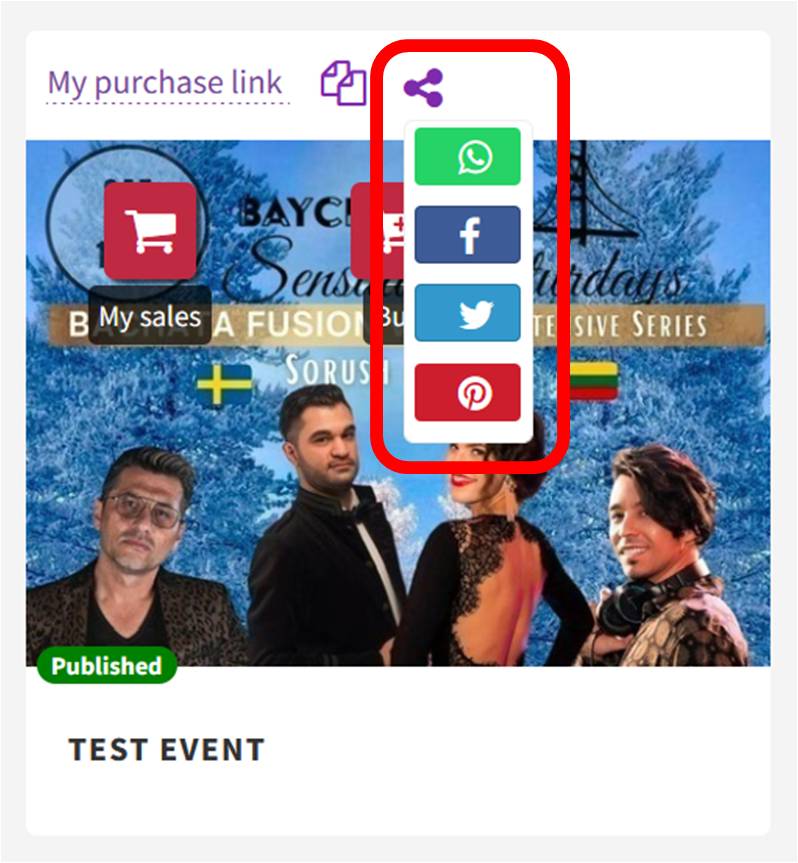Click the green Published status badge
The image size is (798, 863).
click(107, 665)
